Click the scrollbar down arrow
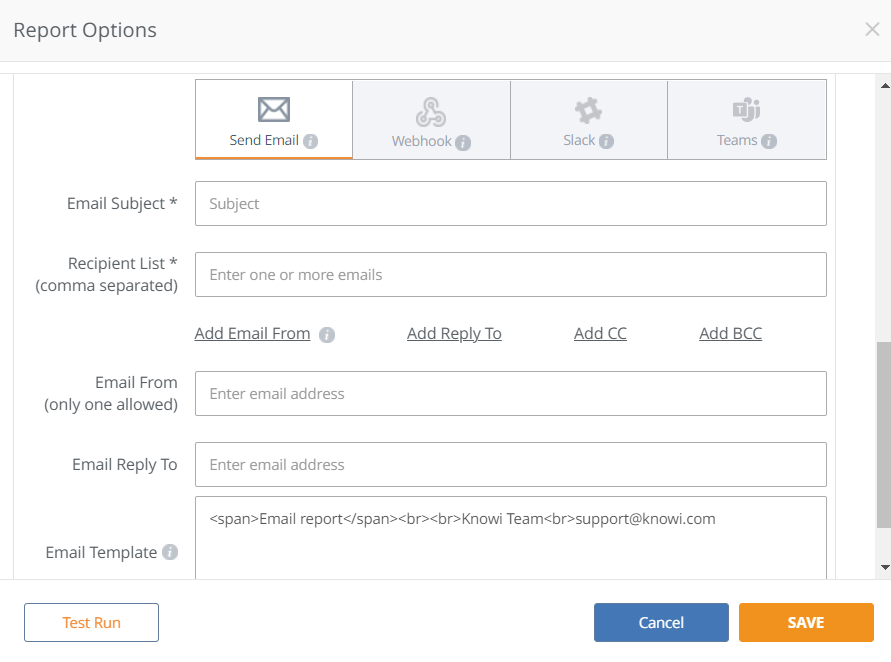Screen dimensions: 891x662 [x=885, y=567]
